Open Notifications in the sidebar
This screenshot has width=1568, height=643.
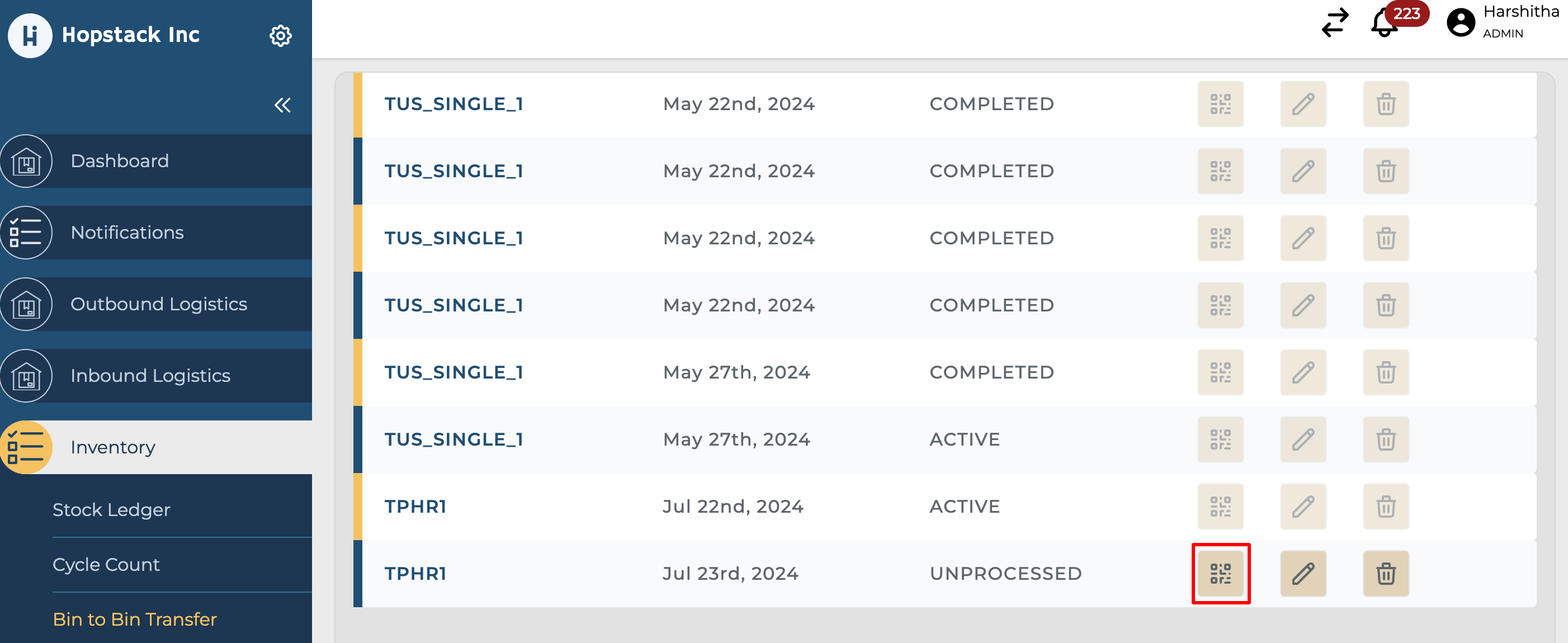[127, 232]
